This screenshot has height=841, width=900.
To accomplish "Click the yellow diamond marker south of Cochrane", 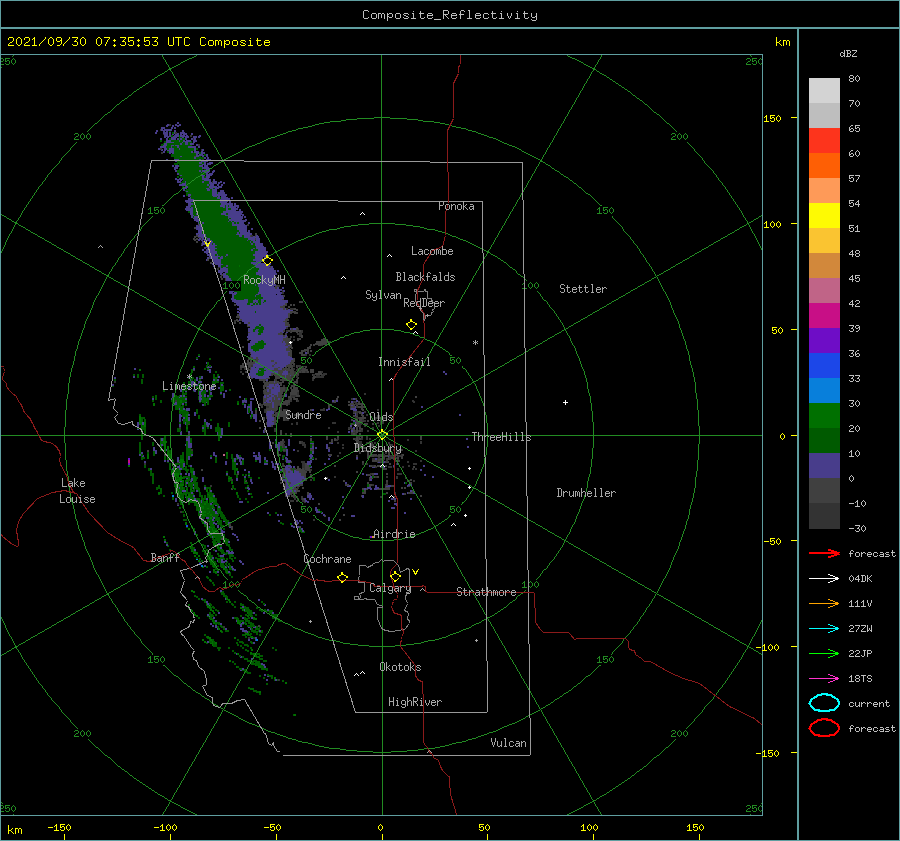I will [342, 577].
